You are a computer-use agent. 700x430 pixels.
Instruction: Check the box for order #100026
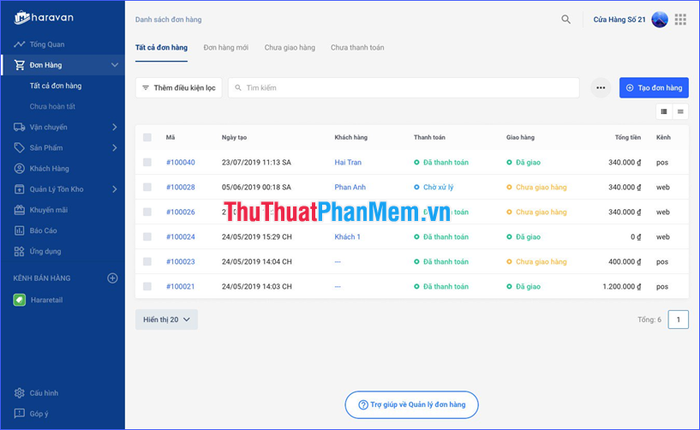pyautogui.click(x=147, y=212)
